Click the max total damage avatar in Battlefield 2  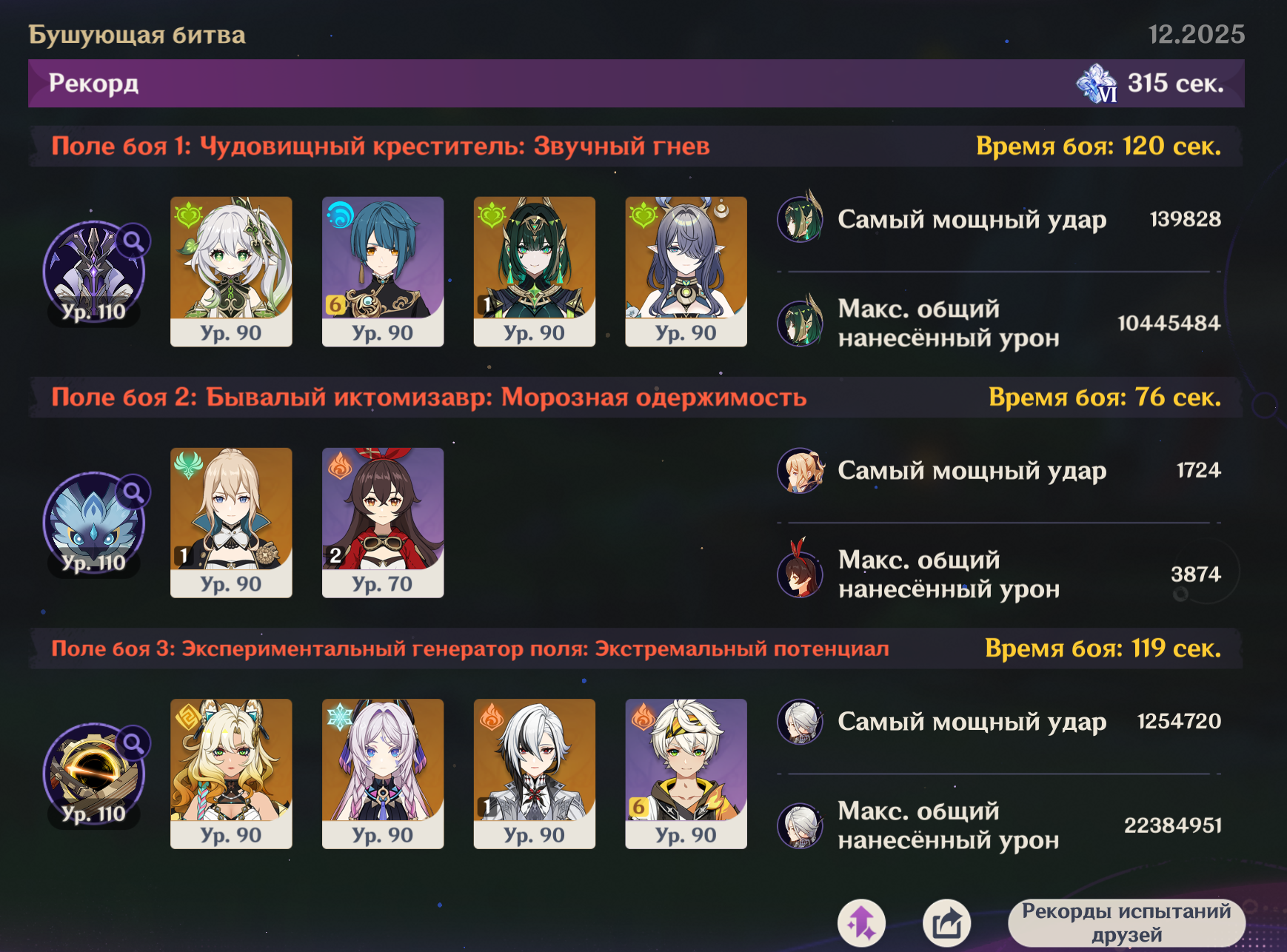(800, 572)
